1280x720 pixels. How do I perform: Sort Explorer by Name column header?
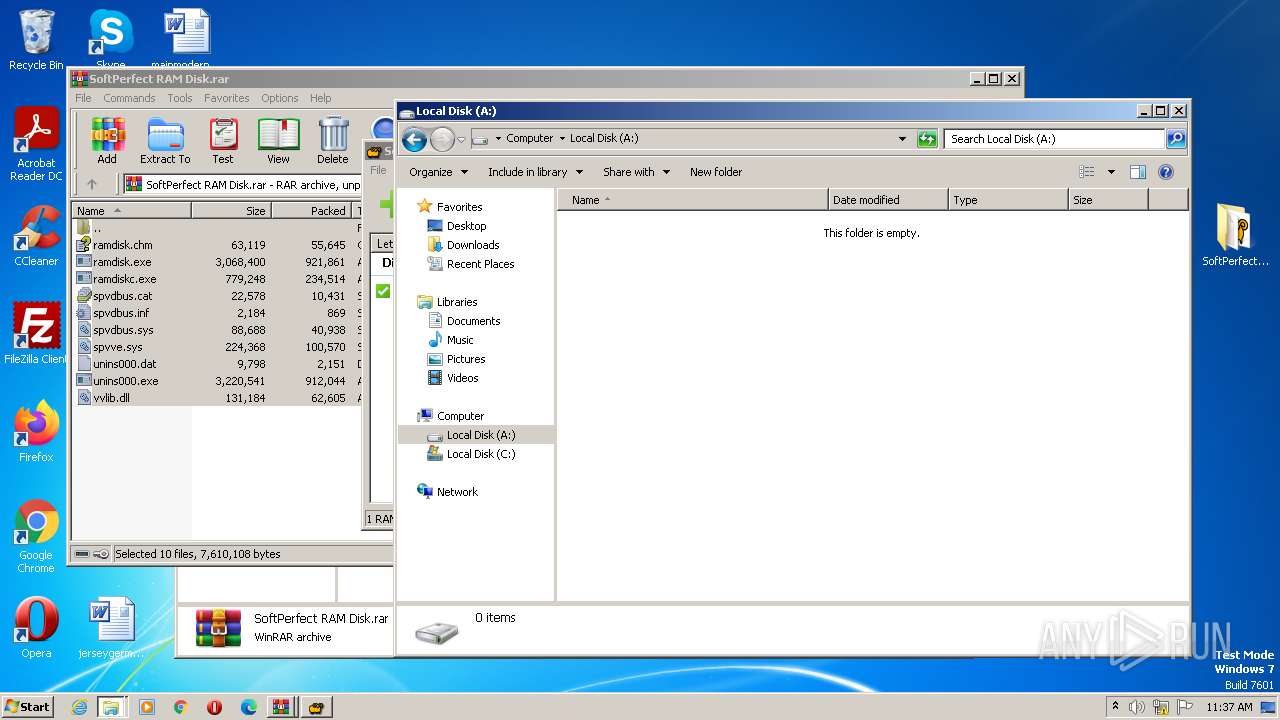(692, 200)
